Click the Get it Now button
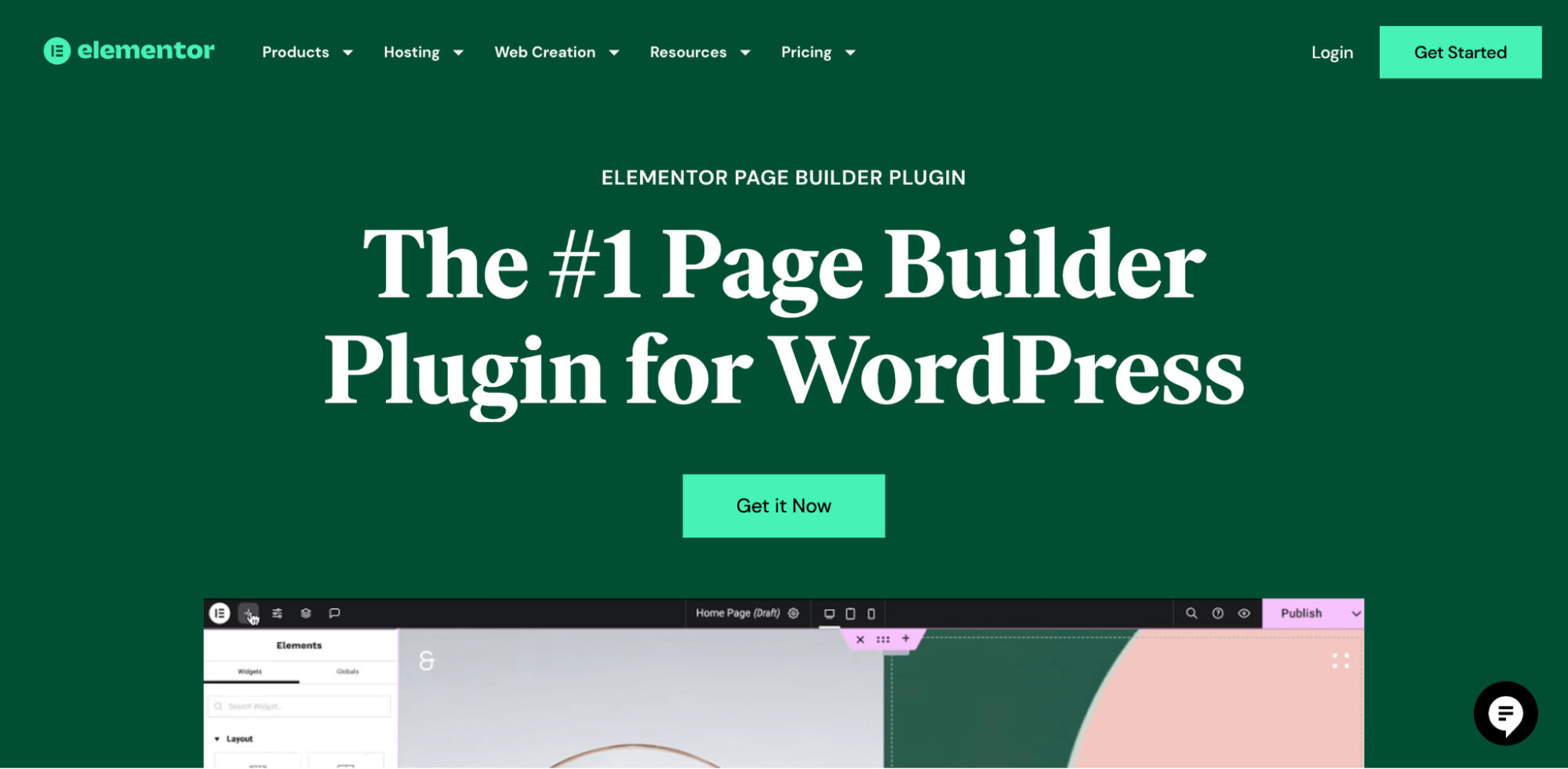The width and height of the screenshot is (1568, 769). pos(784,506)
